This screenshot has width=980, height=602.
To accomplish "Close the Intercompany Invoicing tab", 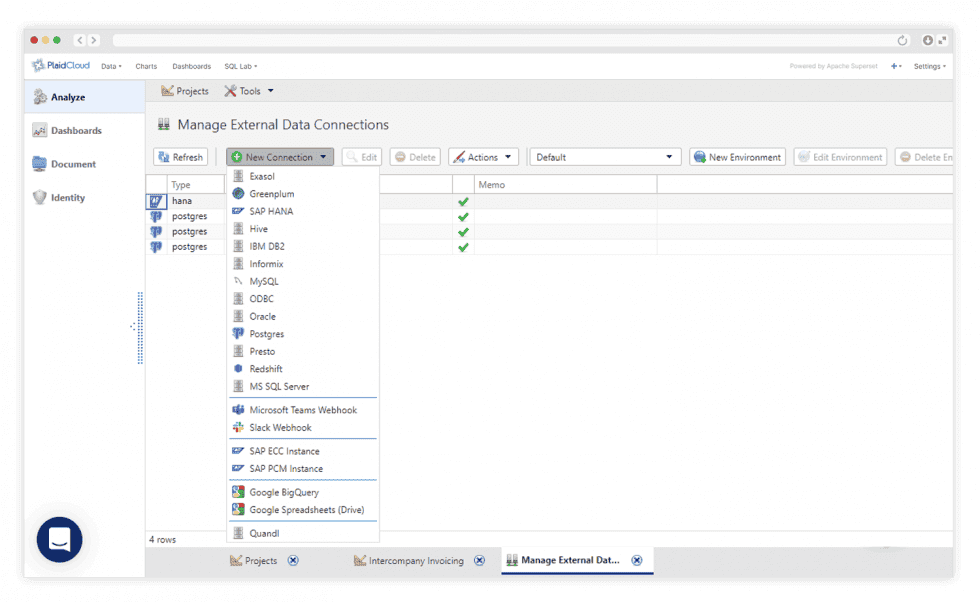I will pos(479,561).
